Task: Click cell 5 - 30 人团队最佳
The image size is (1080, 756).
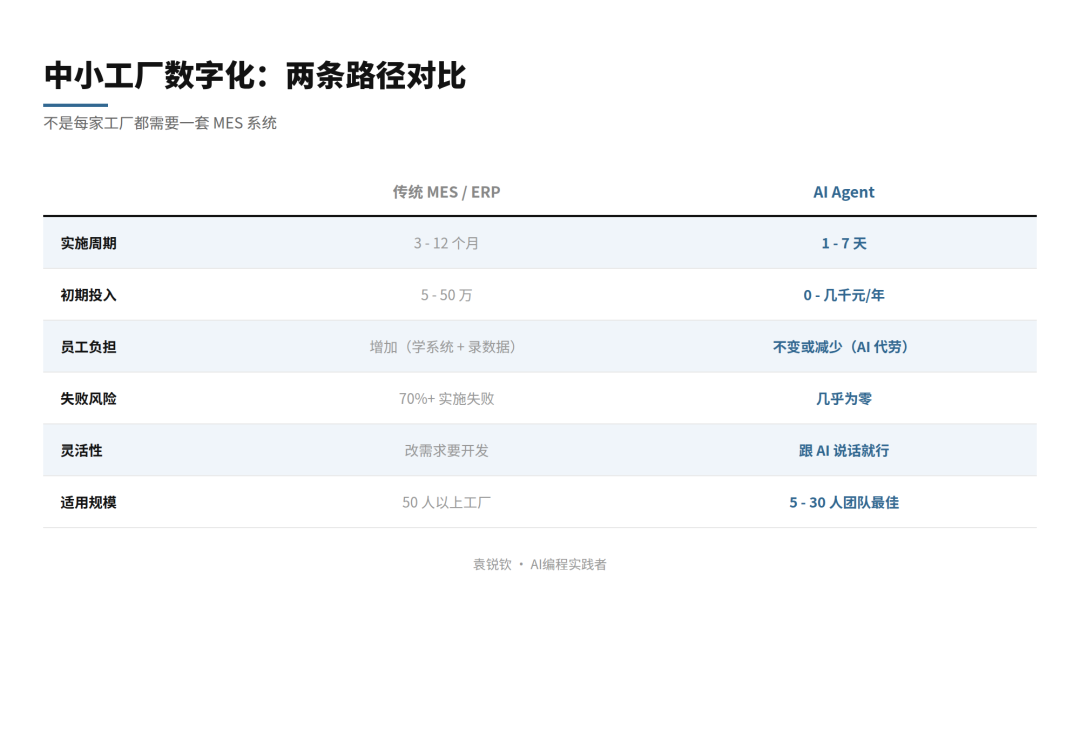Action: click(844, 503)
